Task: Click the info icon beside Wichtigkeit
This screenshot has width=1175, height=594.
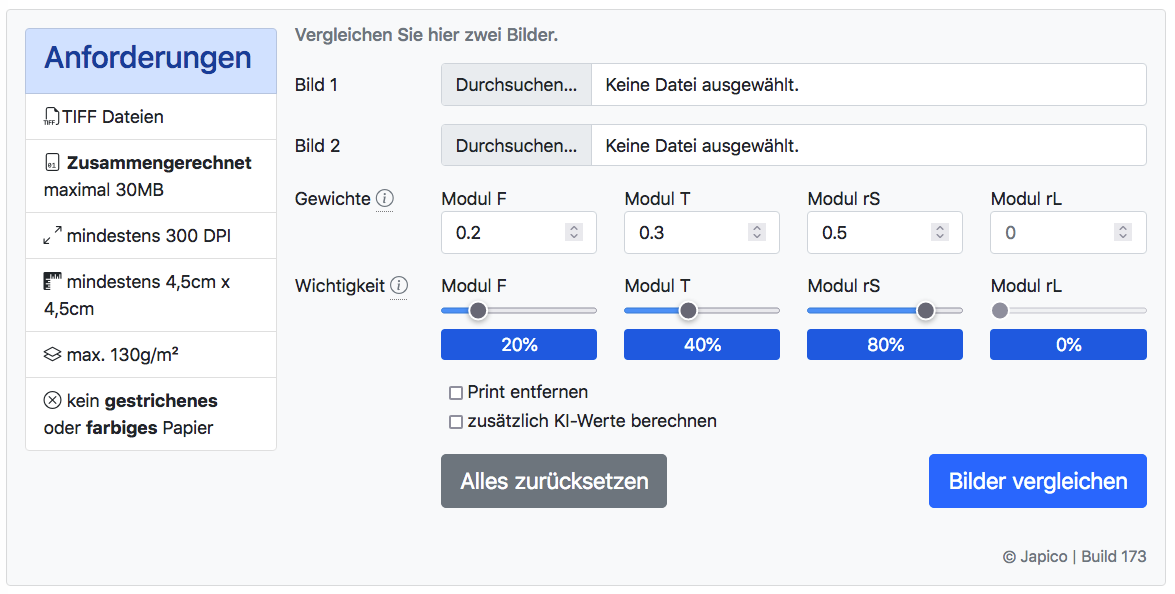Action: [x=399, y=285]
